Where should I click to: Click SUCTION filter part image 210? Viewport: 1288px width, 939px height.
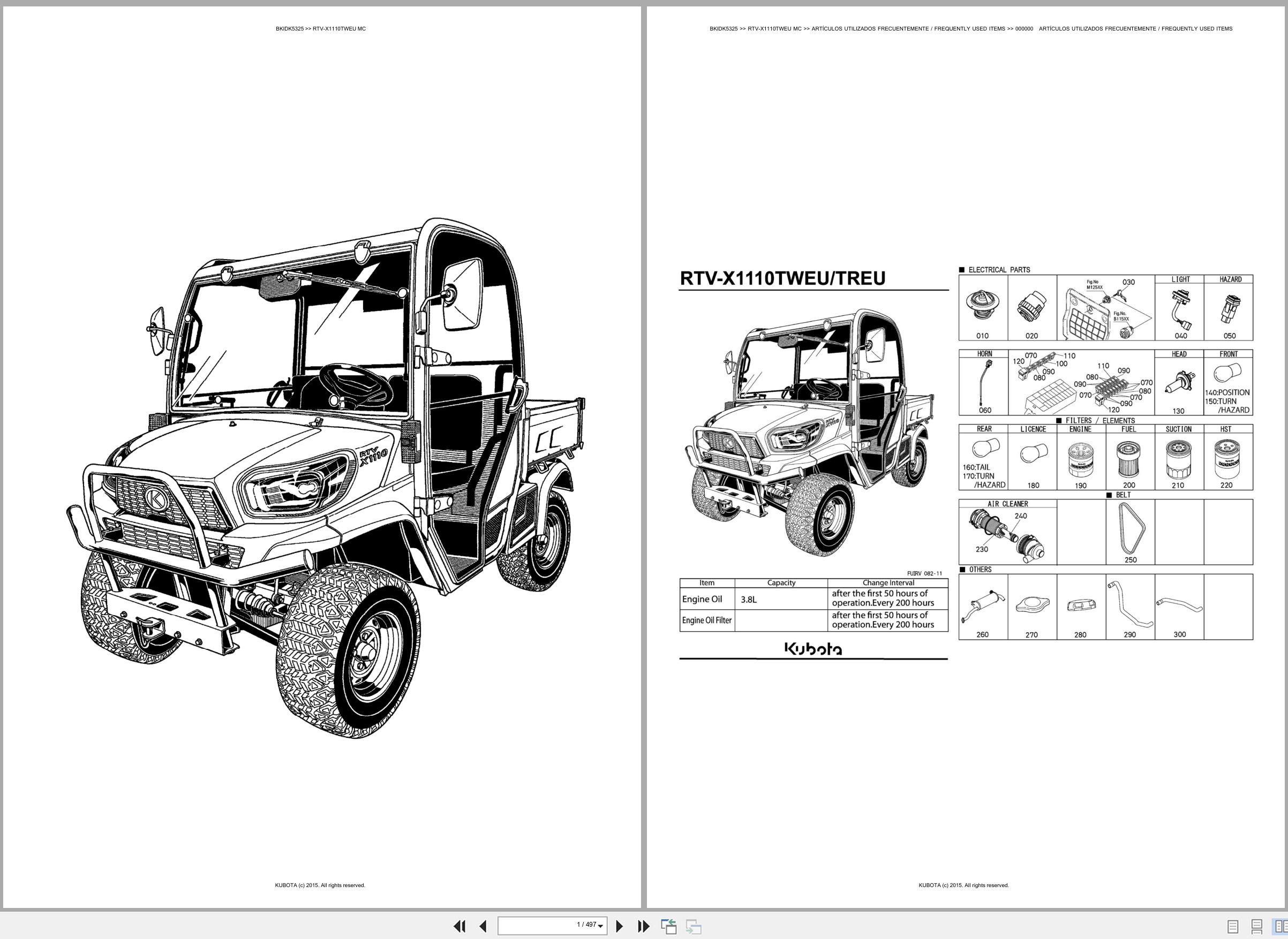[x=1178, y=459]
